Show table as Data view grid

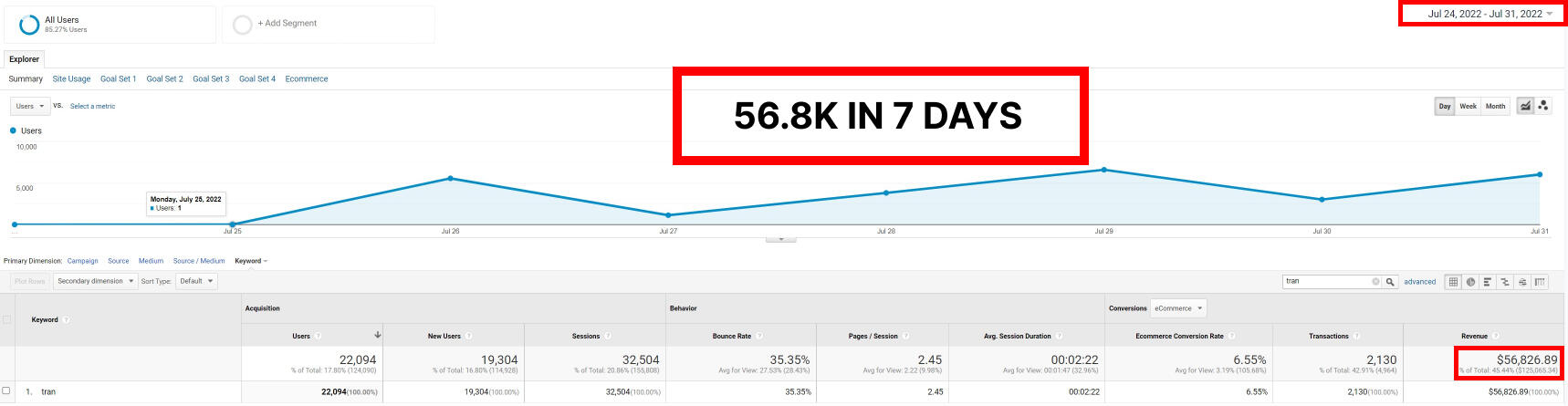[x=1453, y=282]
